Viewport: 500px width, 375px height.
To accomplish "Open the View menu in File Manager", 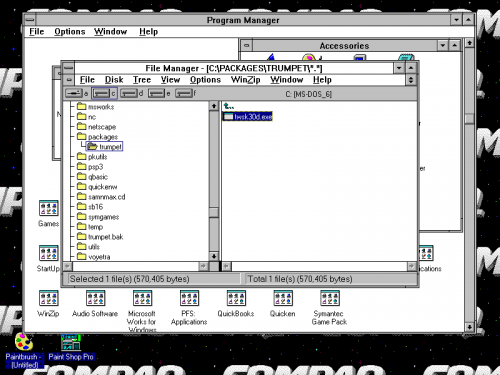I will tap(170, 80).
